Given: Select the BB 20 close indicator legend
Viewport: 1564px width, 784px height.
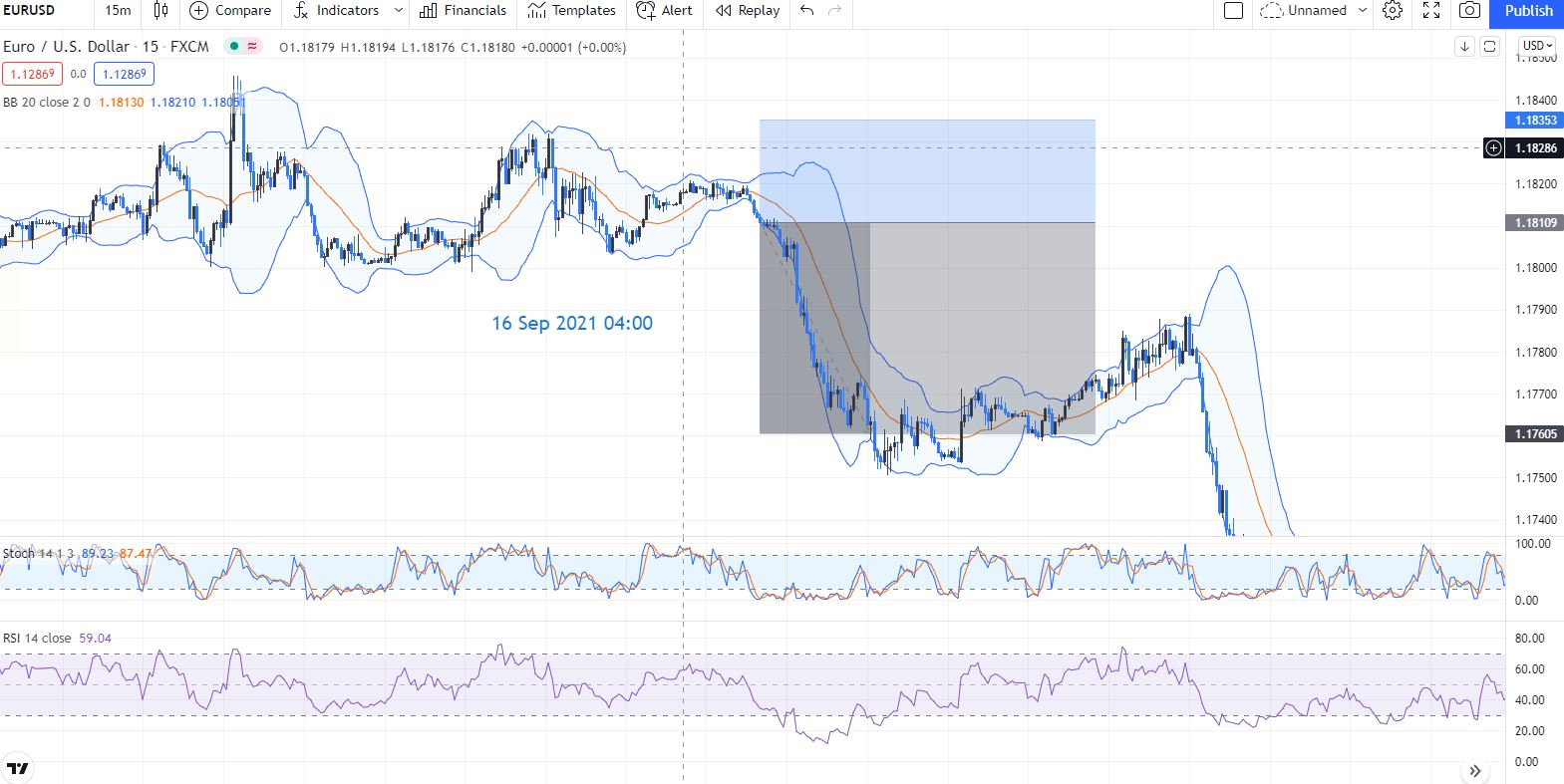Looking at the screenshot, I should click(46, 102).
